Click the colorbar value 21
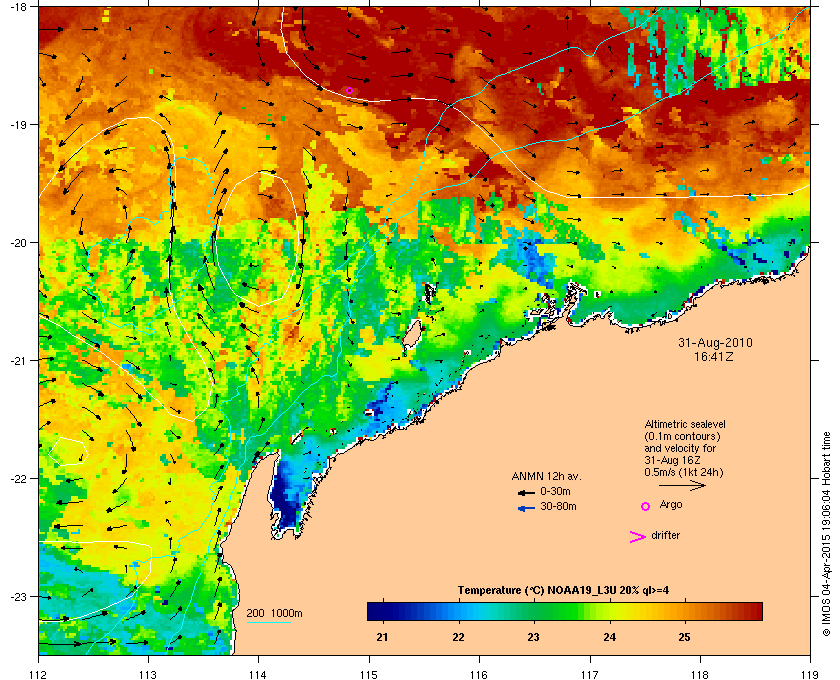The image size is (840, 680). 382,637
